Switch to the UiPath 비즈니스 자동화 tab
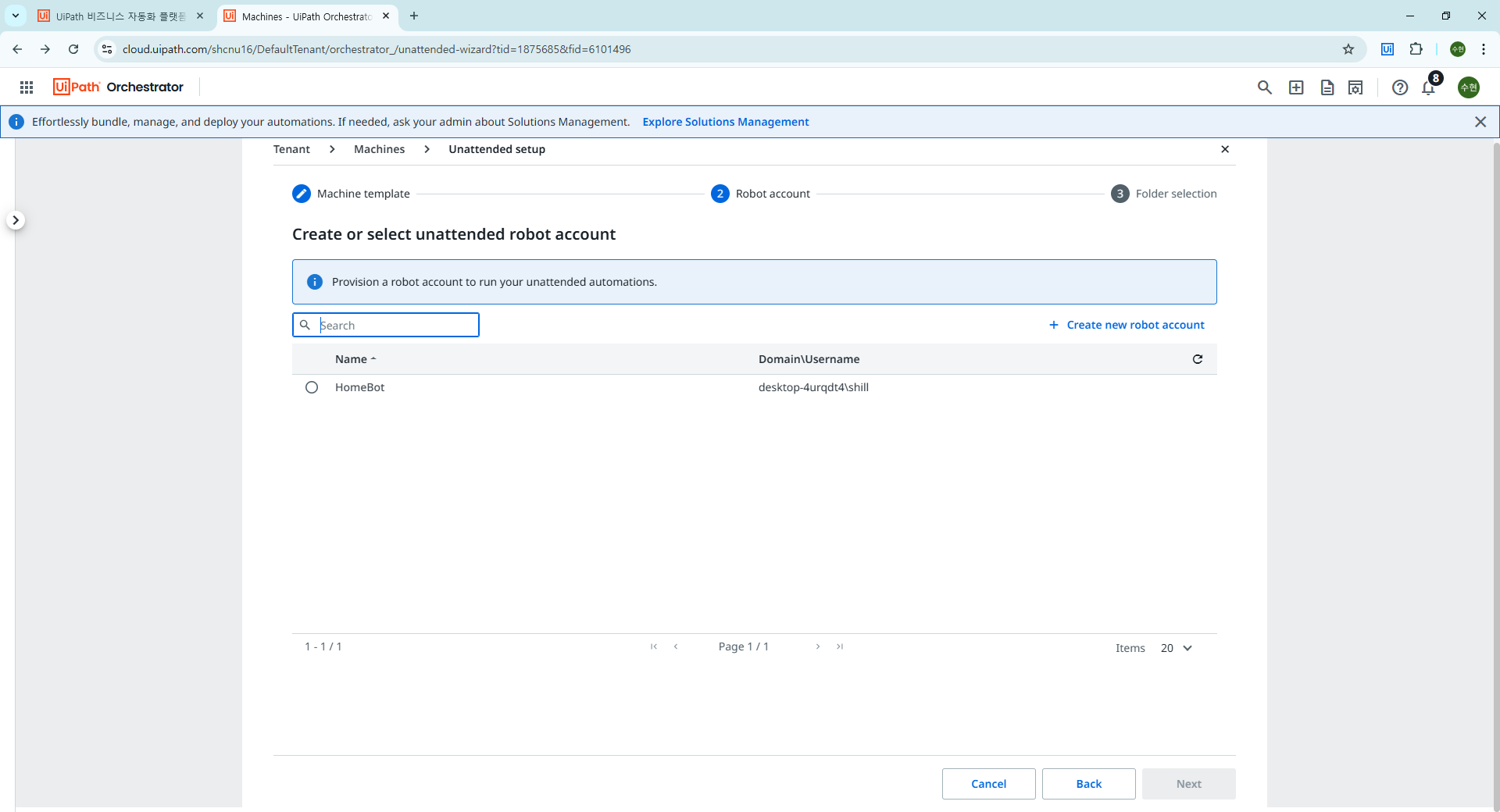Viewport: 1500px width, 812px height. [121, 16]
